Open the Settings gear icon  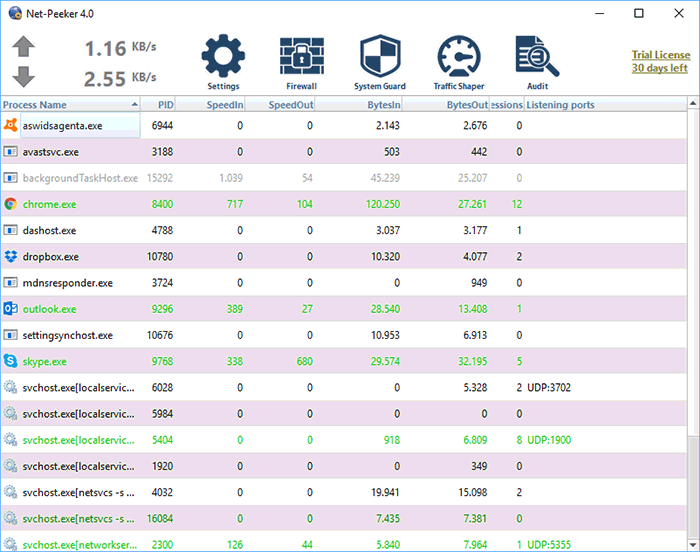(x=223, y=56)
